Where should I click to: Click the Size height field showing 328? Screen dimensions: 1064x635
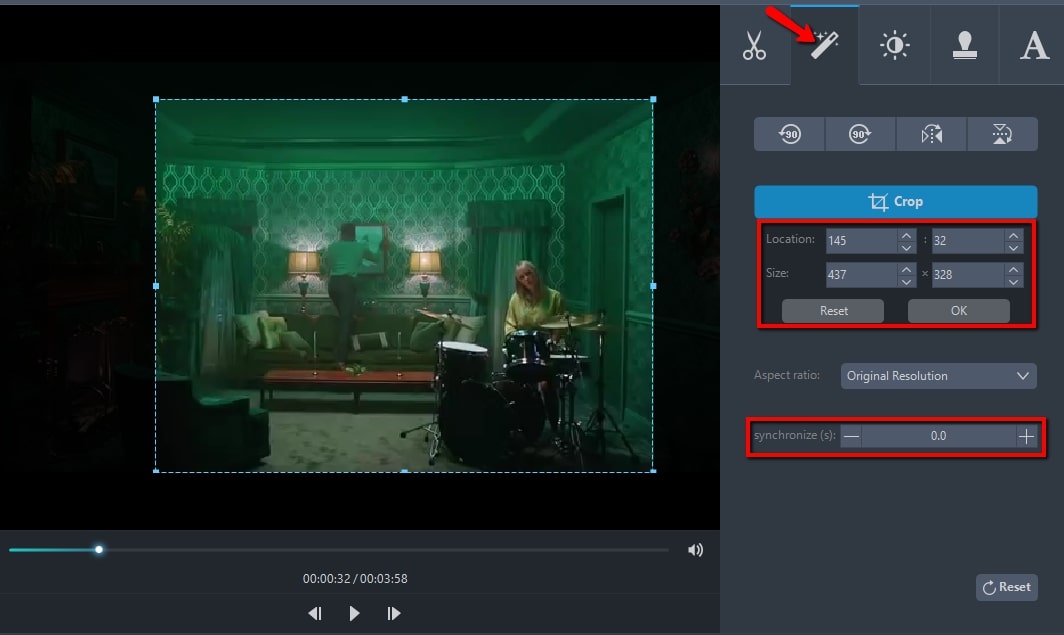[x=968, y=274]
